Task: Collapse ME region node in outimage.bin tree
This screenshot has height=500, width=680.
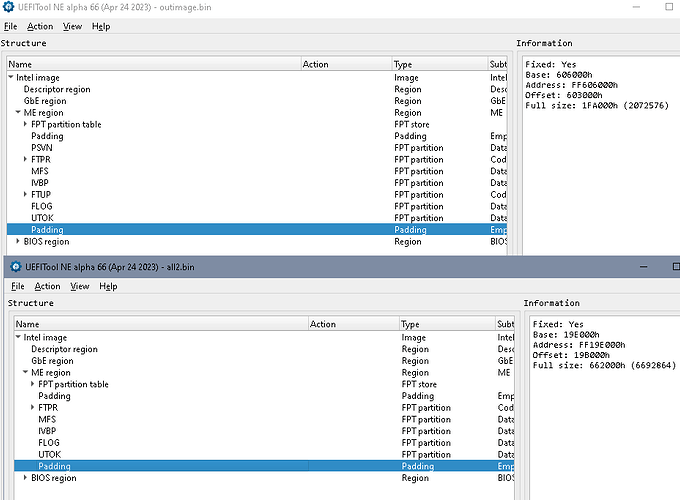Action: [x=18, y=112]
